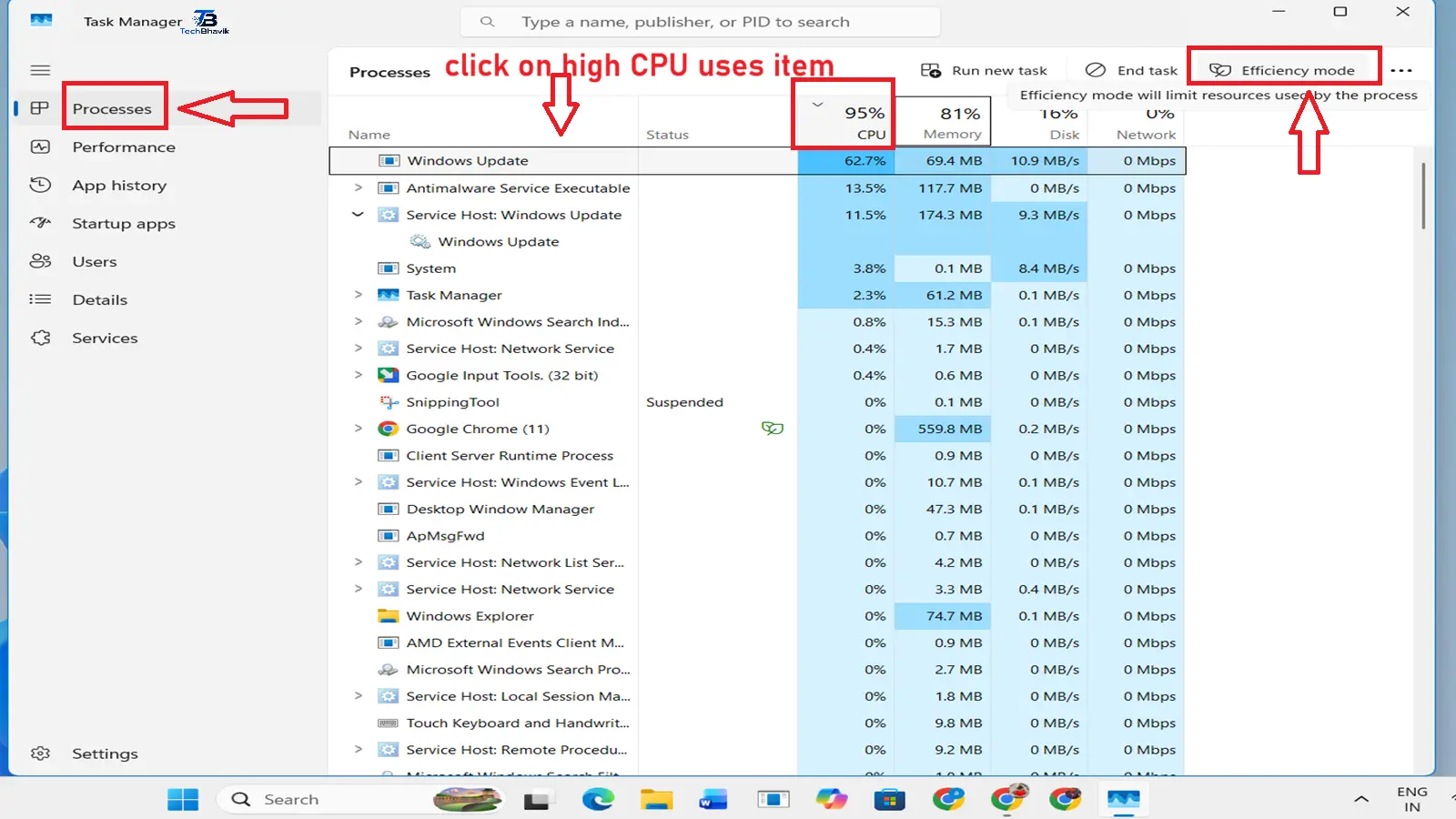Click Run new task button
The width and height of the screenshot is (1456, 819).
(985, 70)
